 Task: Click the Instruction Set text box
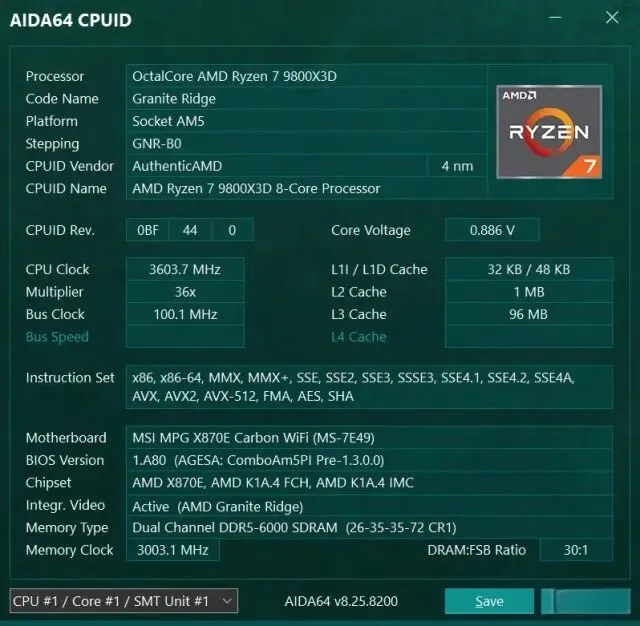(369, 387)
